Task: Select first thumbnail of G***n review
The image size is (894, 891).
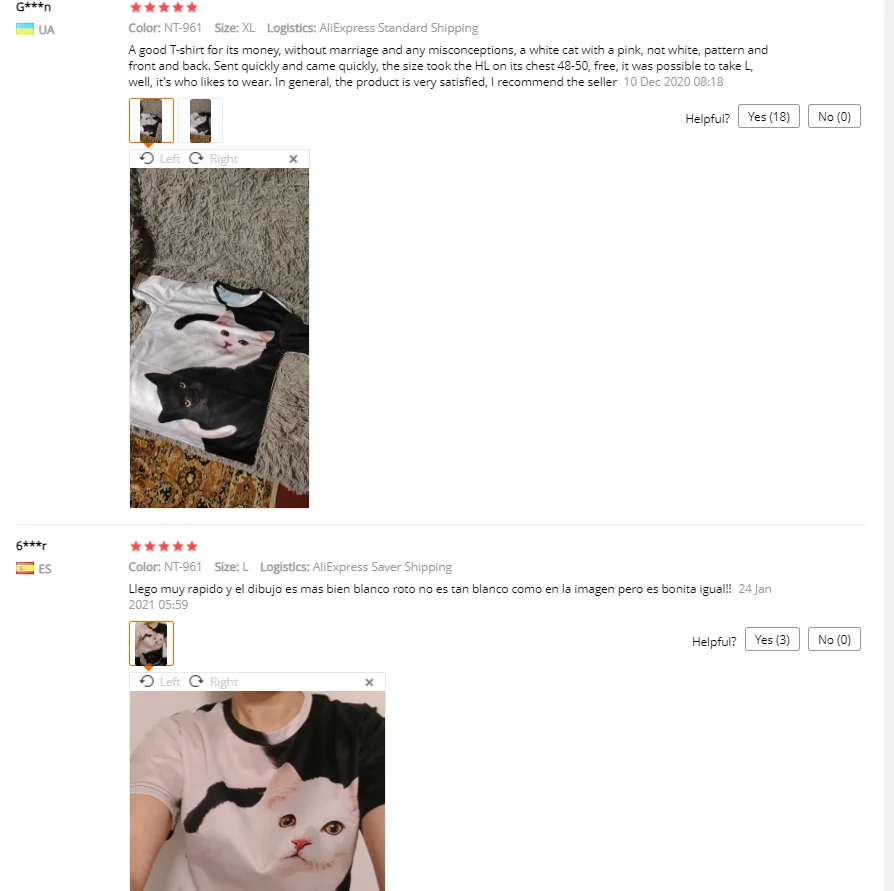Action: coord(151,120)
